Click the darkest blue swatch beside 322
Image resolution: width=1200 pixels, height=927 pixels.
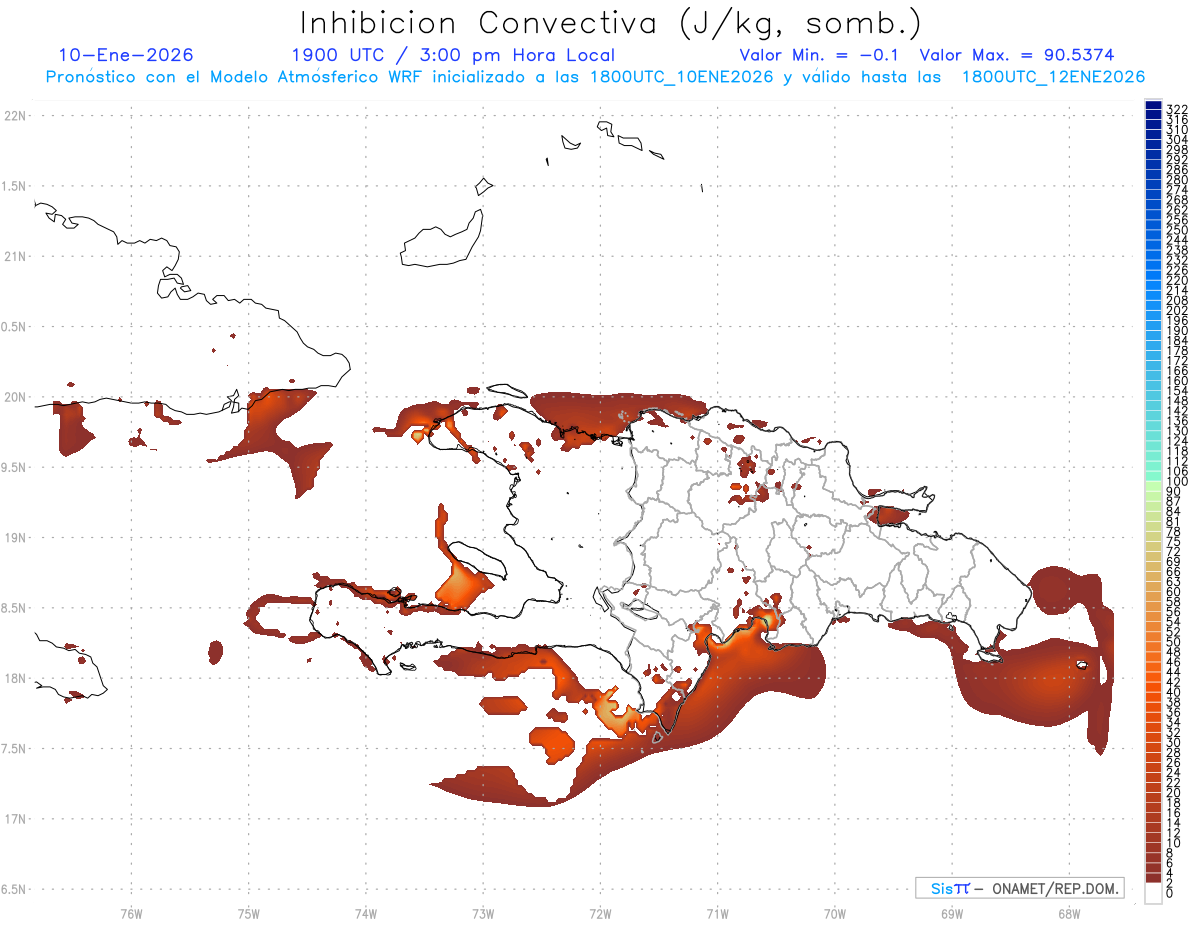1153,106
